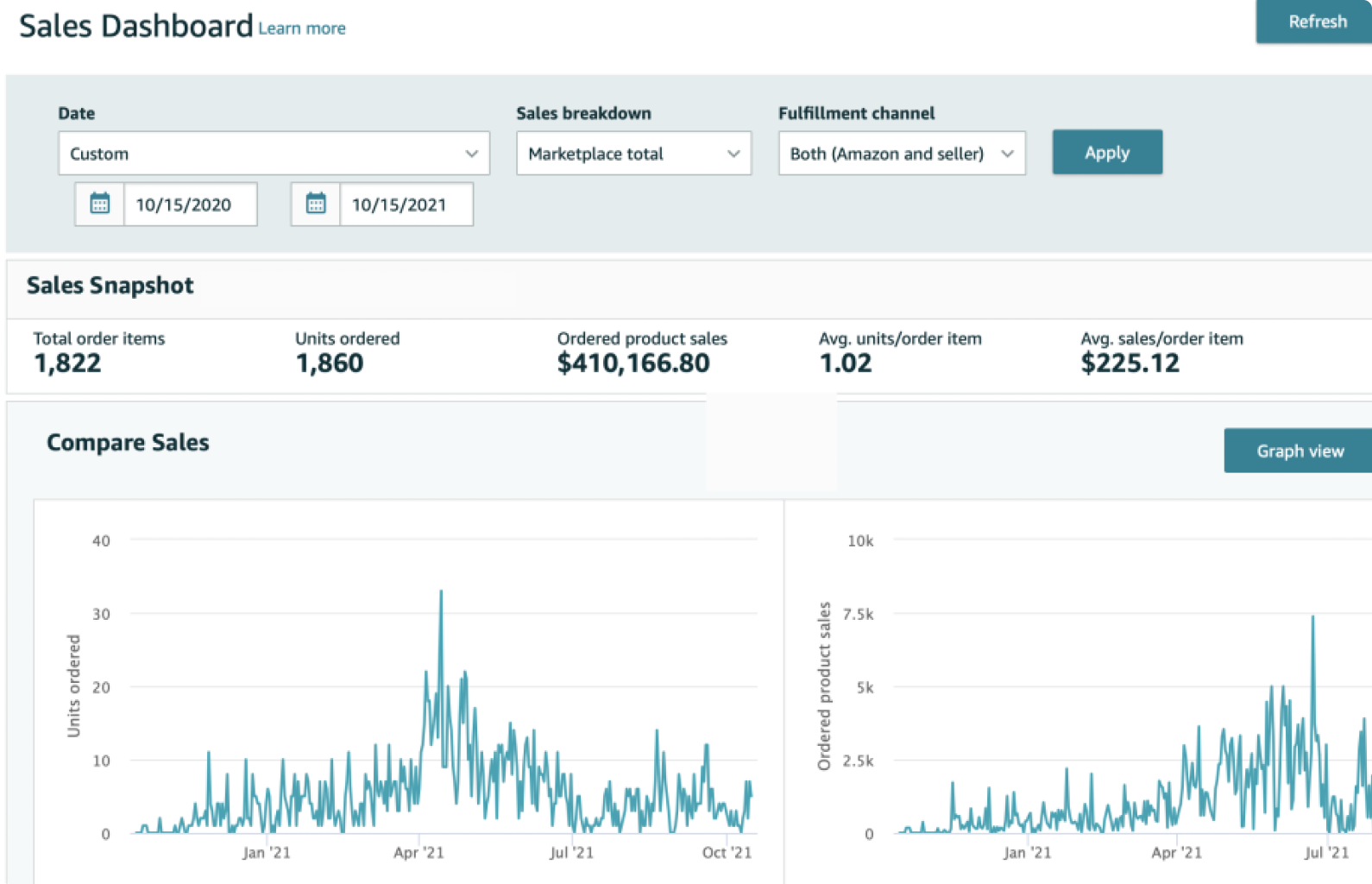1372x884 pixels.
Task: Open the Marketplace total breakdown dropdown
Action: pyautogui.click(x=633, y=154)
